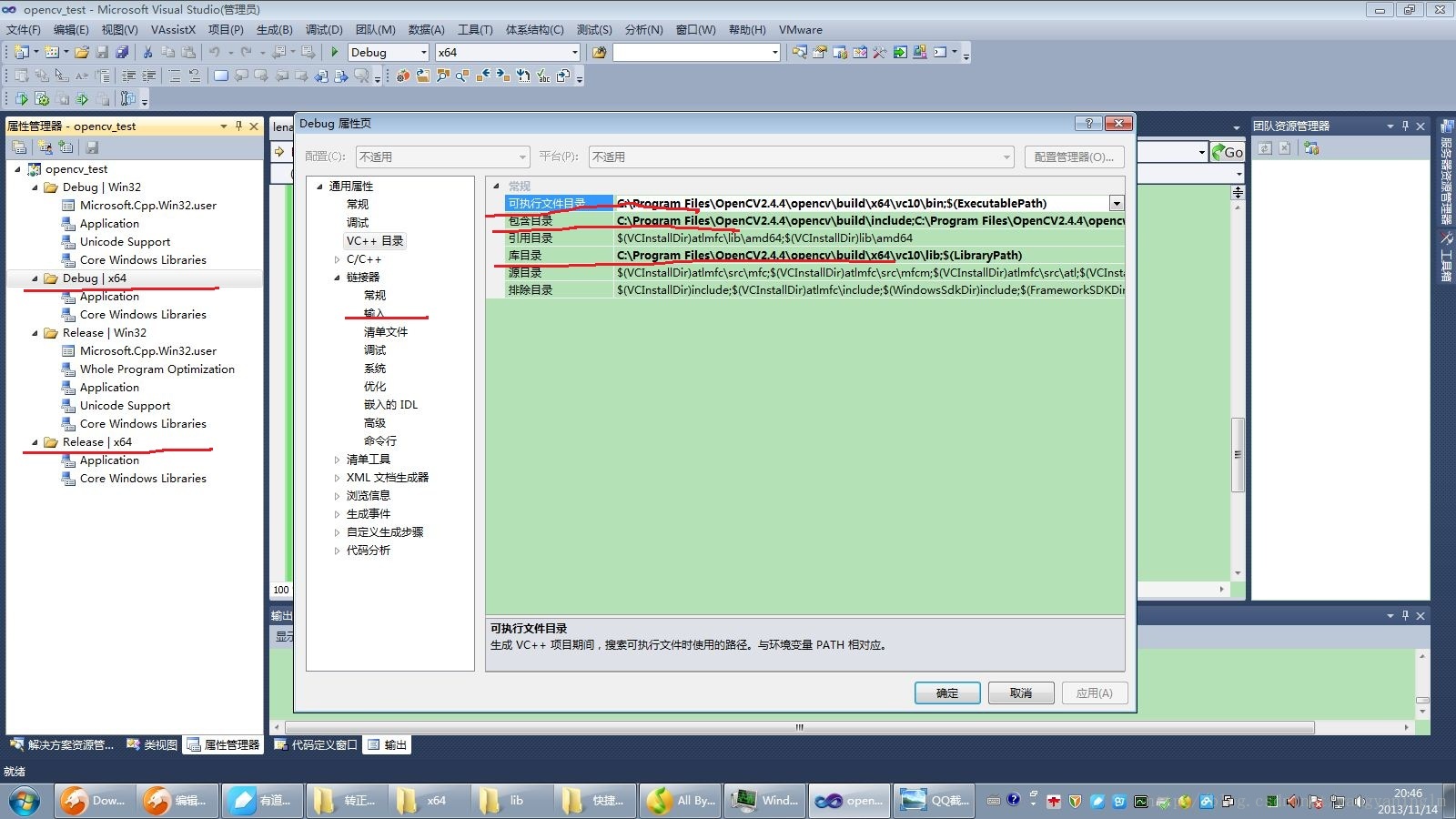The height and width of the screenshot is (819, 1456).
Task: Collapse the Debug | x64 tree node
Action: pos(35,278)
